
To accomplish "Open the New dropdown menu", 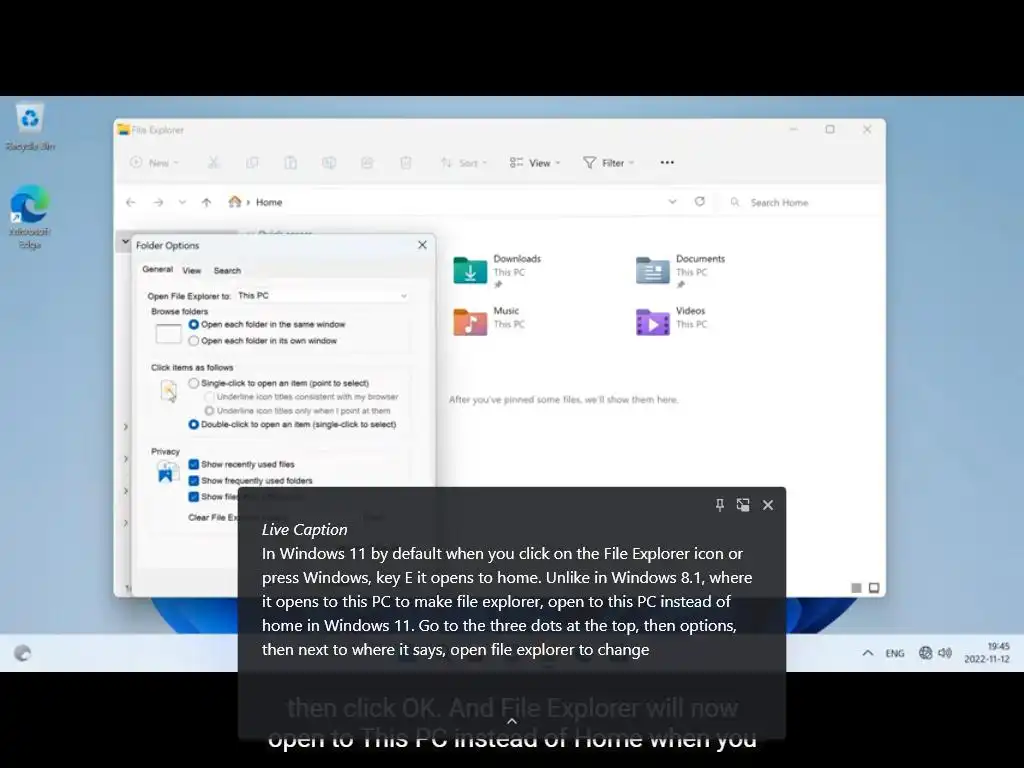I will click(x=155, y=163).
